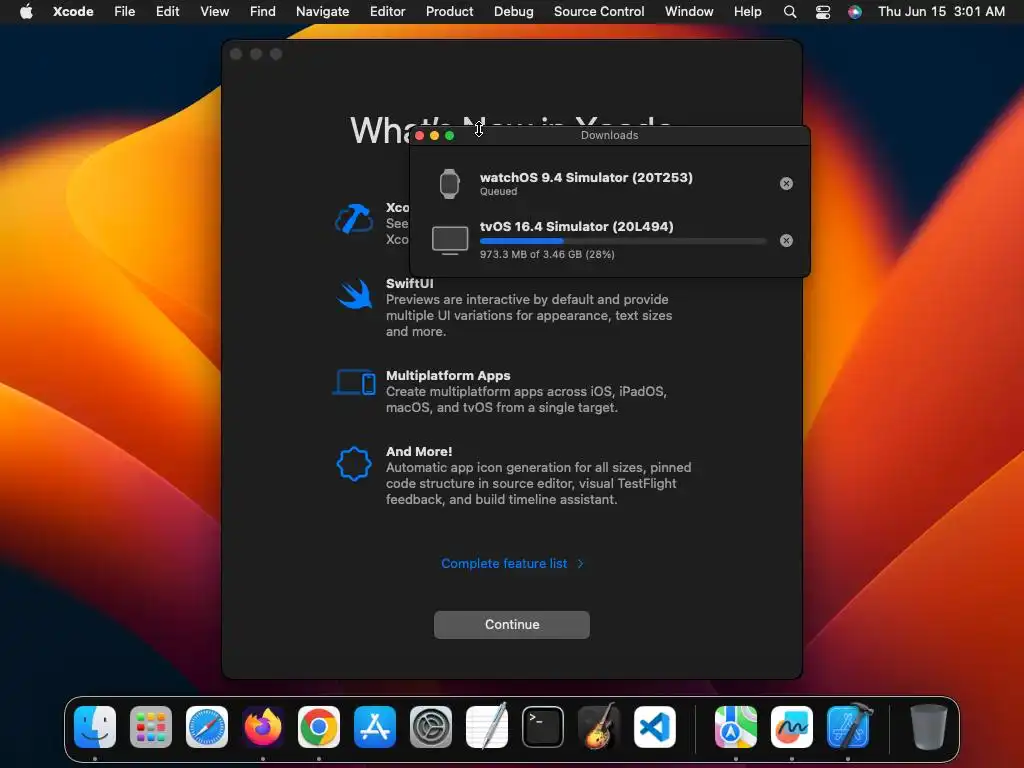
Task: Click the tvOS 16.4 Simulator (20L494) title
Action: tap(577, 227)
